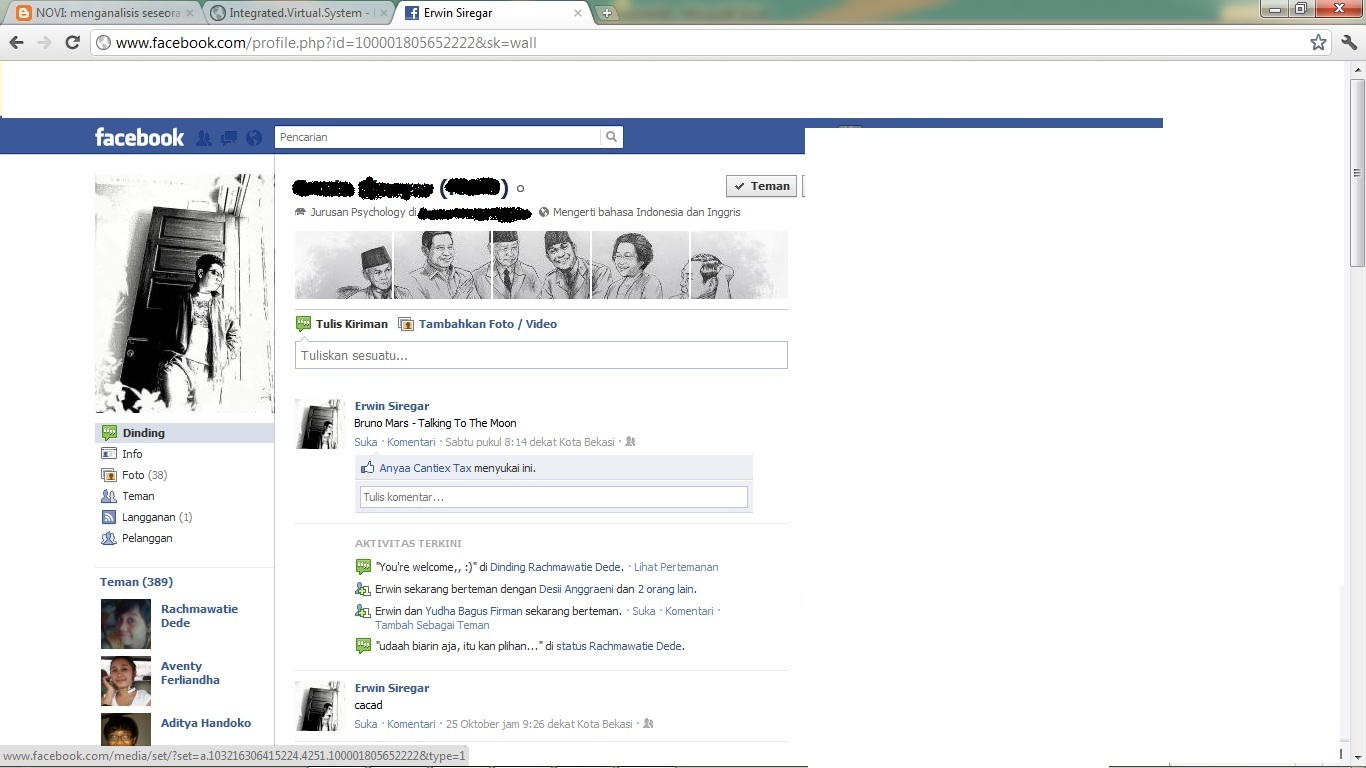Click Tambah Sebagai Teman link
The width and height of the screenshot is (1366, 768).
click(432, 625)
